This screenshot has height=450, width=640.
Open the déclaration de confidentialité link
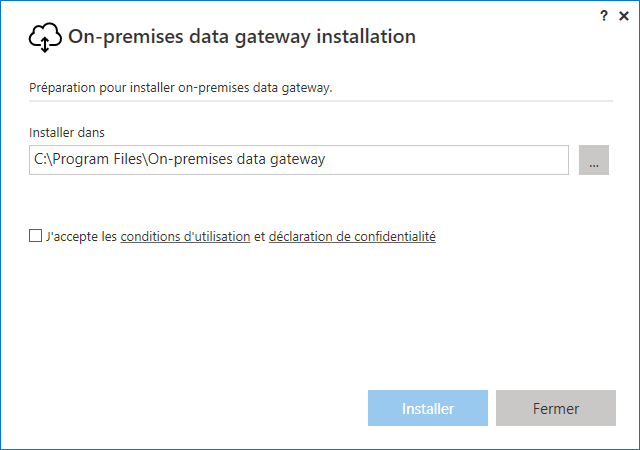pos(352,236)
